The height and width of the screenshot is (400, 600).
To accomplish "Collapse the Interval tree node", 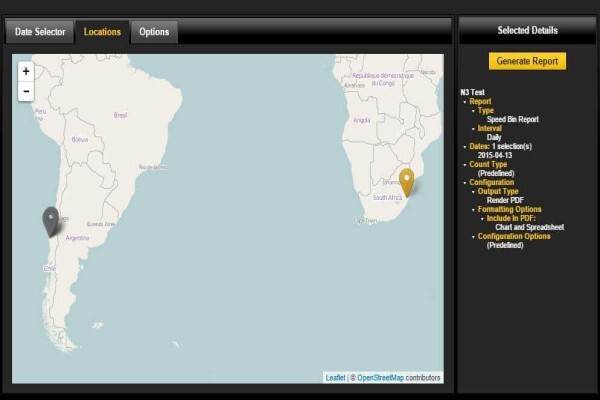I will (473, 129).
